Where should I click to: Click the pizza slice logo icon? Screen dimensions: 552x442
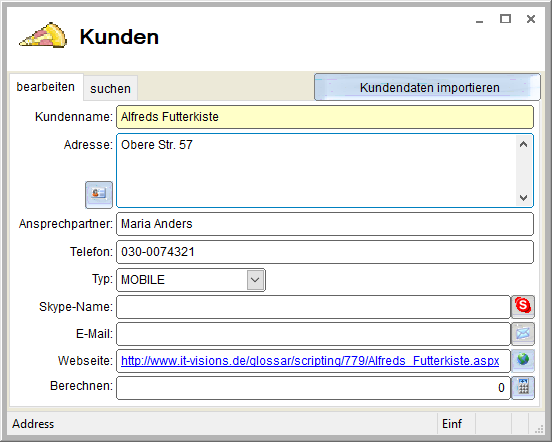pos(43,35)
